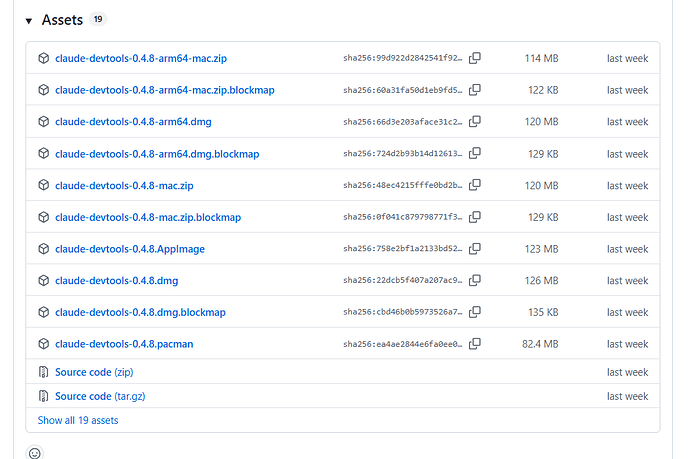The width and height of the screenshot is (690, 459).
Task: Copy sha256 for the pacman package
Action: [x=475, y=344]
